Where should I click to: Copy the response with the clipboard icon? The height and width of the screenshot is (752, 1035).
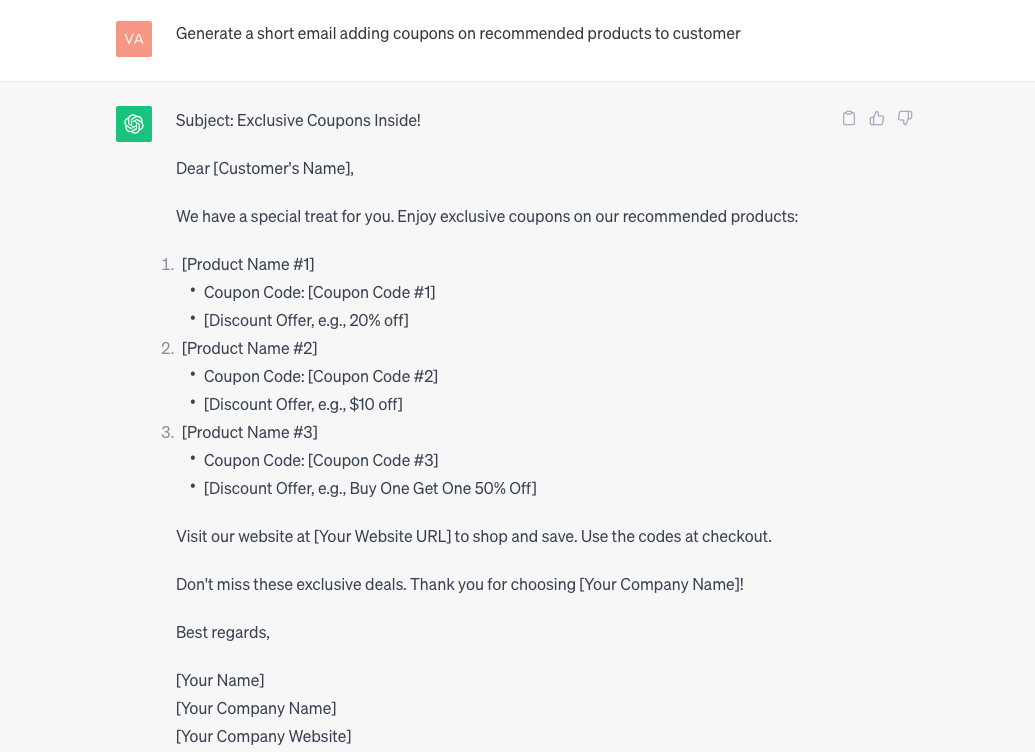(849, 118)
